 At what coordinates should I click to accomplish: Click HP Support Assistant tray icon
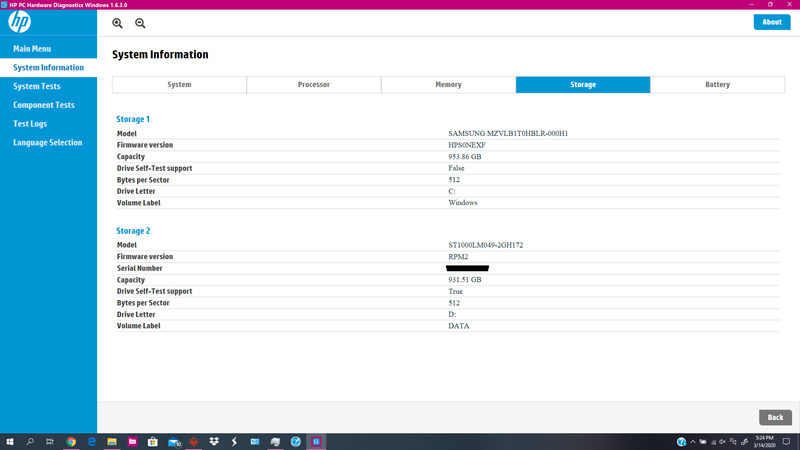click(x=681, y=442)
